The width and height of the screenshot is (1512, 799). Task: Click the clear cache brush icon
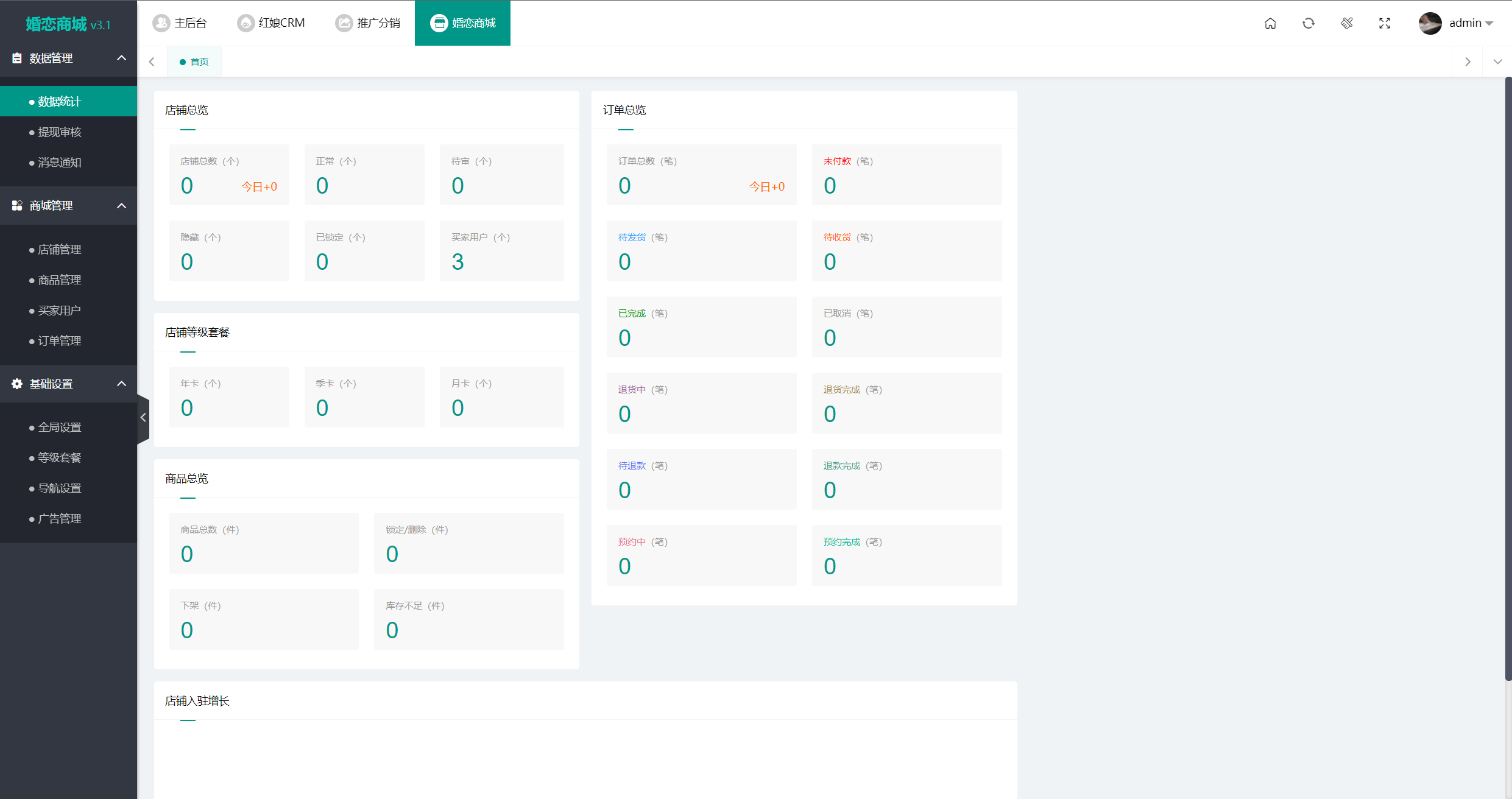click(1347, 23)
